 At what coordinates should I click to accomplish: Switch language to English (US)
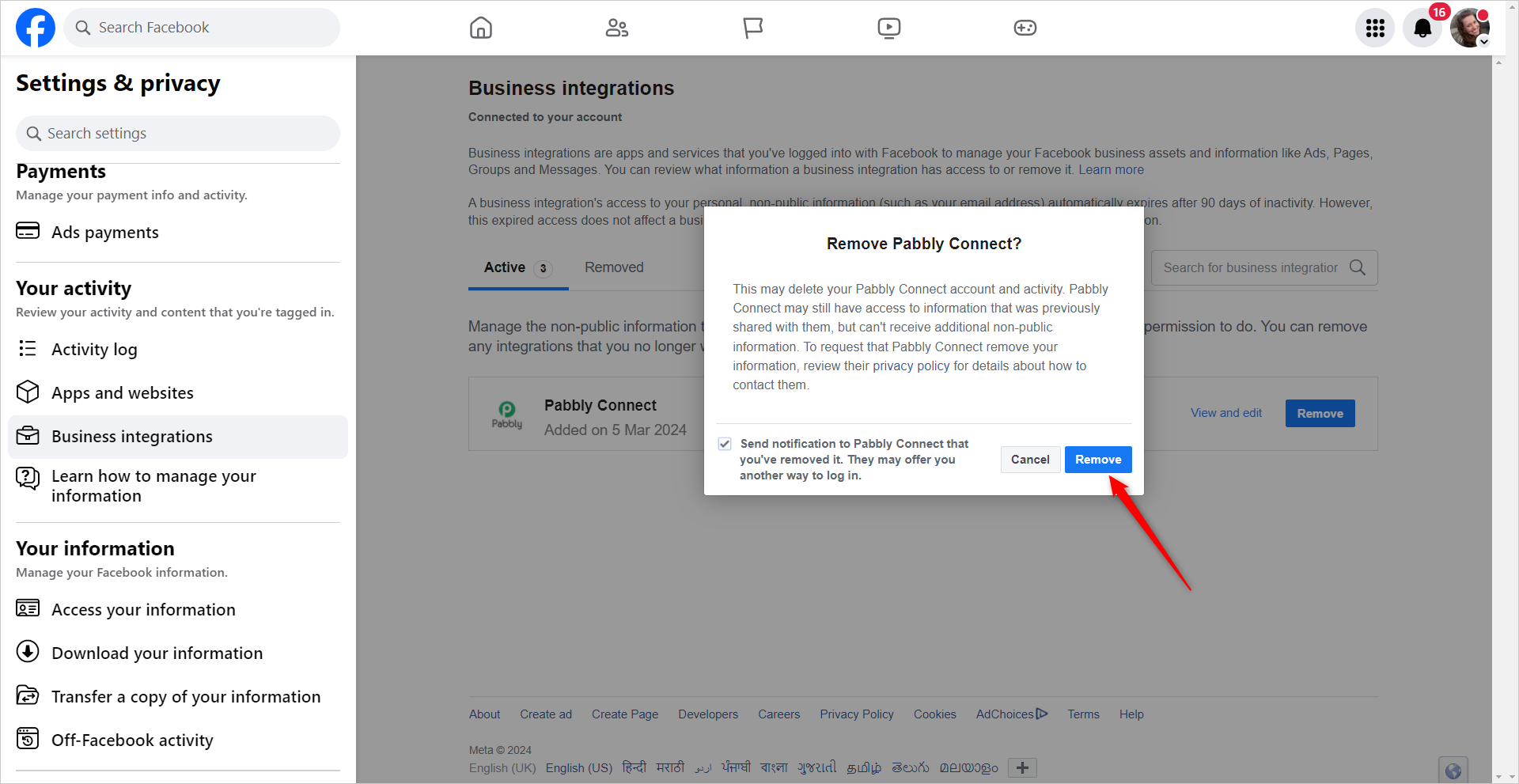[579, 768]
